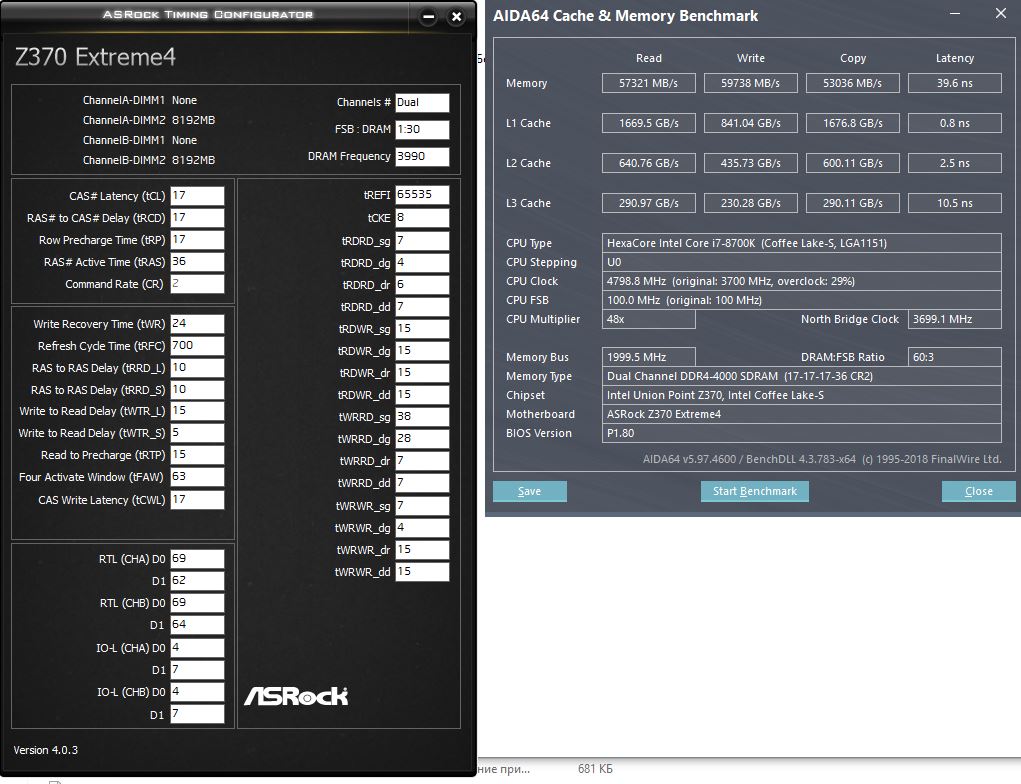This screenshot has height=784, width=1021.
Task: Click the Channels # field showing Dual
Action: [422, 102]
